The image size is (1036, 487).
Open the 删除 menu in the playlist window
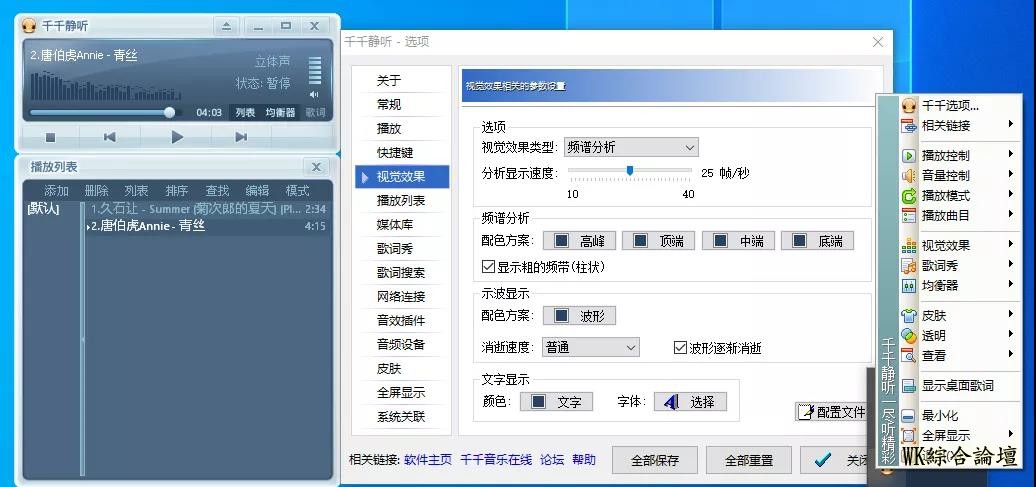[96, 191]
